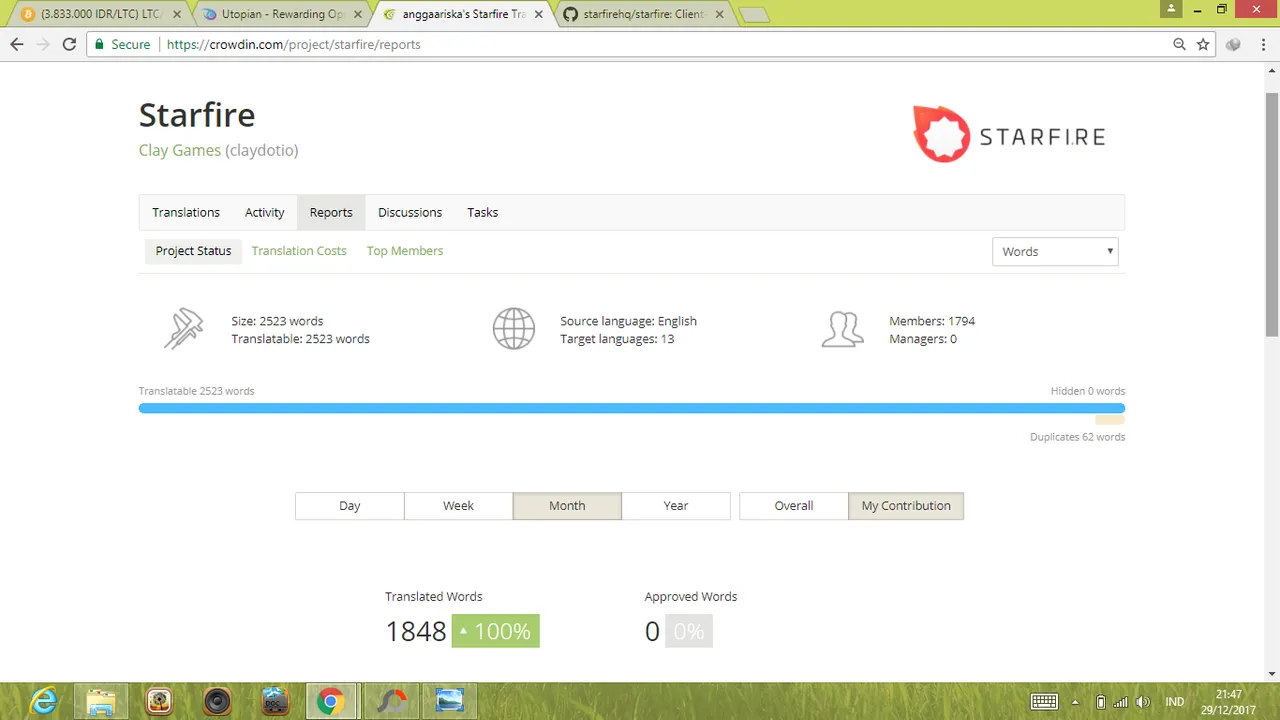Show the Overall contribution report

[794, 506]
